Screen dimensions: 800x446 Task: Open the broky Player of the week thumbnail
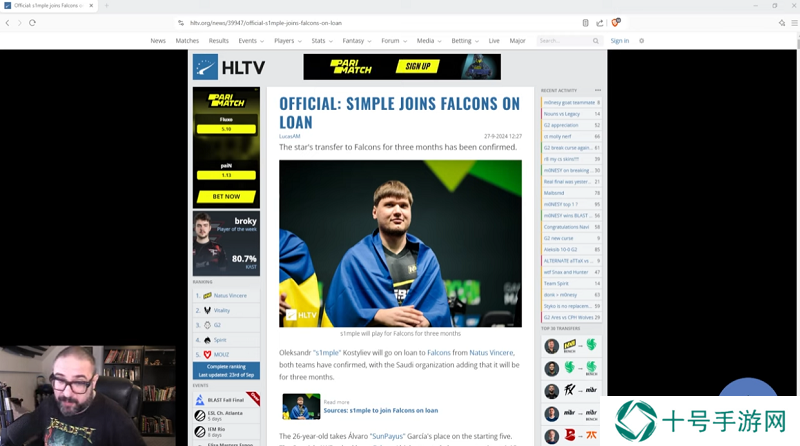pyautogui.click(x=226, y=243)
